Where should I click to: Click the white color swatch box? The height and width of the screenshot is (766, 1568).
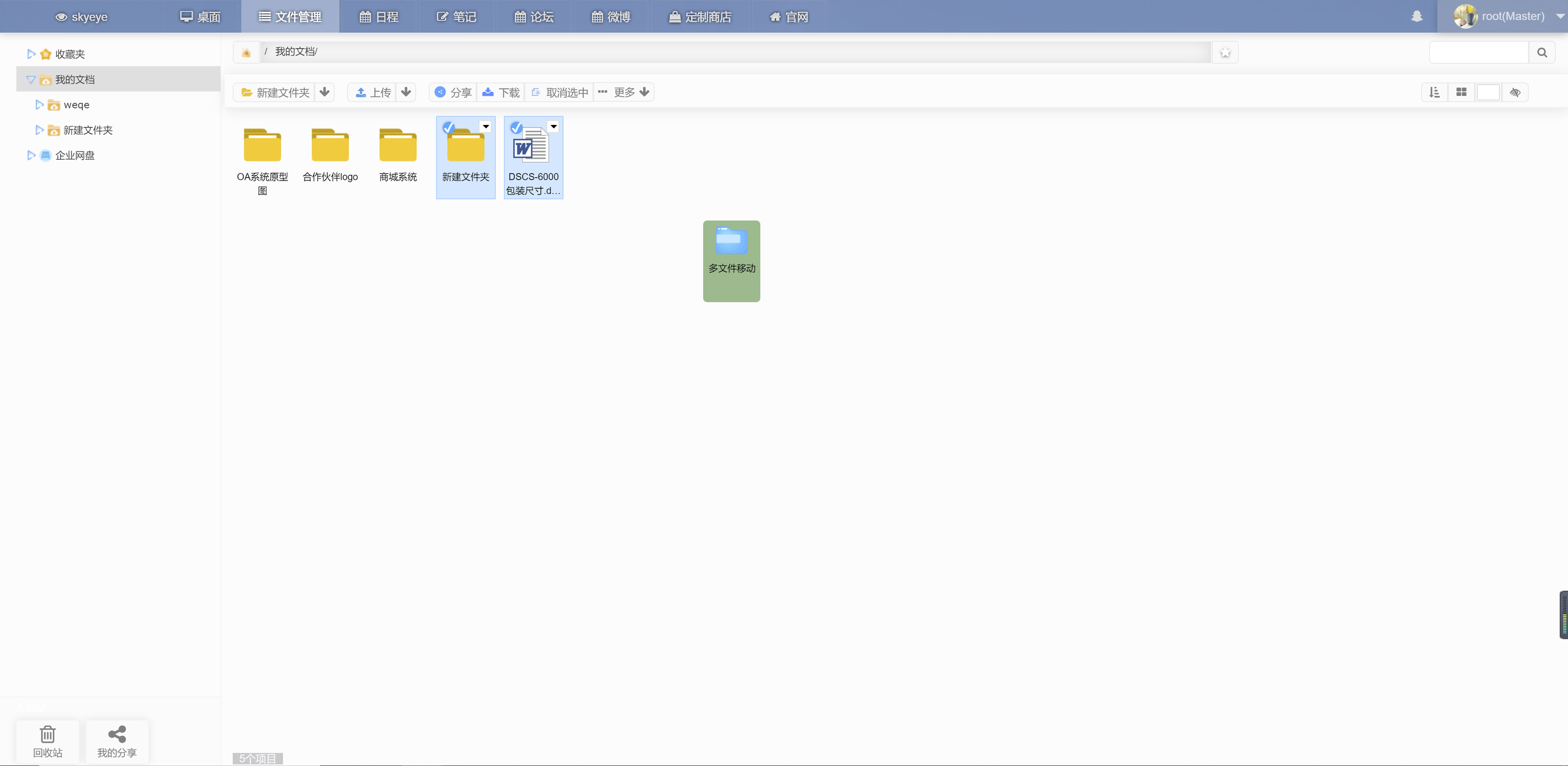(x=1488, y=92)
